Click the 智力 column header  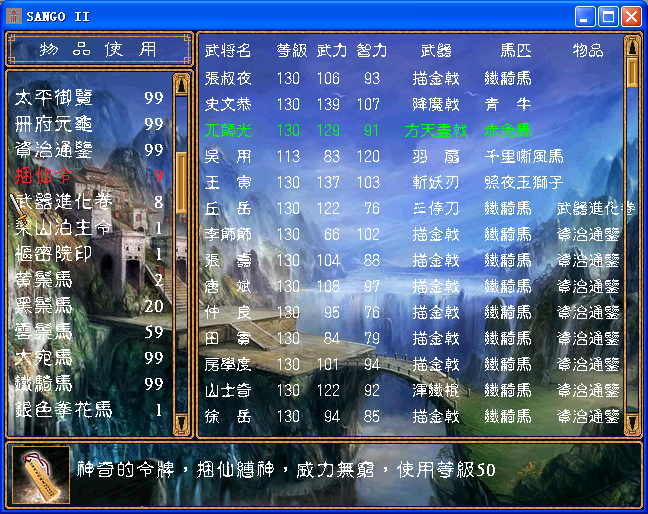pos(372,51)
